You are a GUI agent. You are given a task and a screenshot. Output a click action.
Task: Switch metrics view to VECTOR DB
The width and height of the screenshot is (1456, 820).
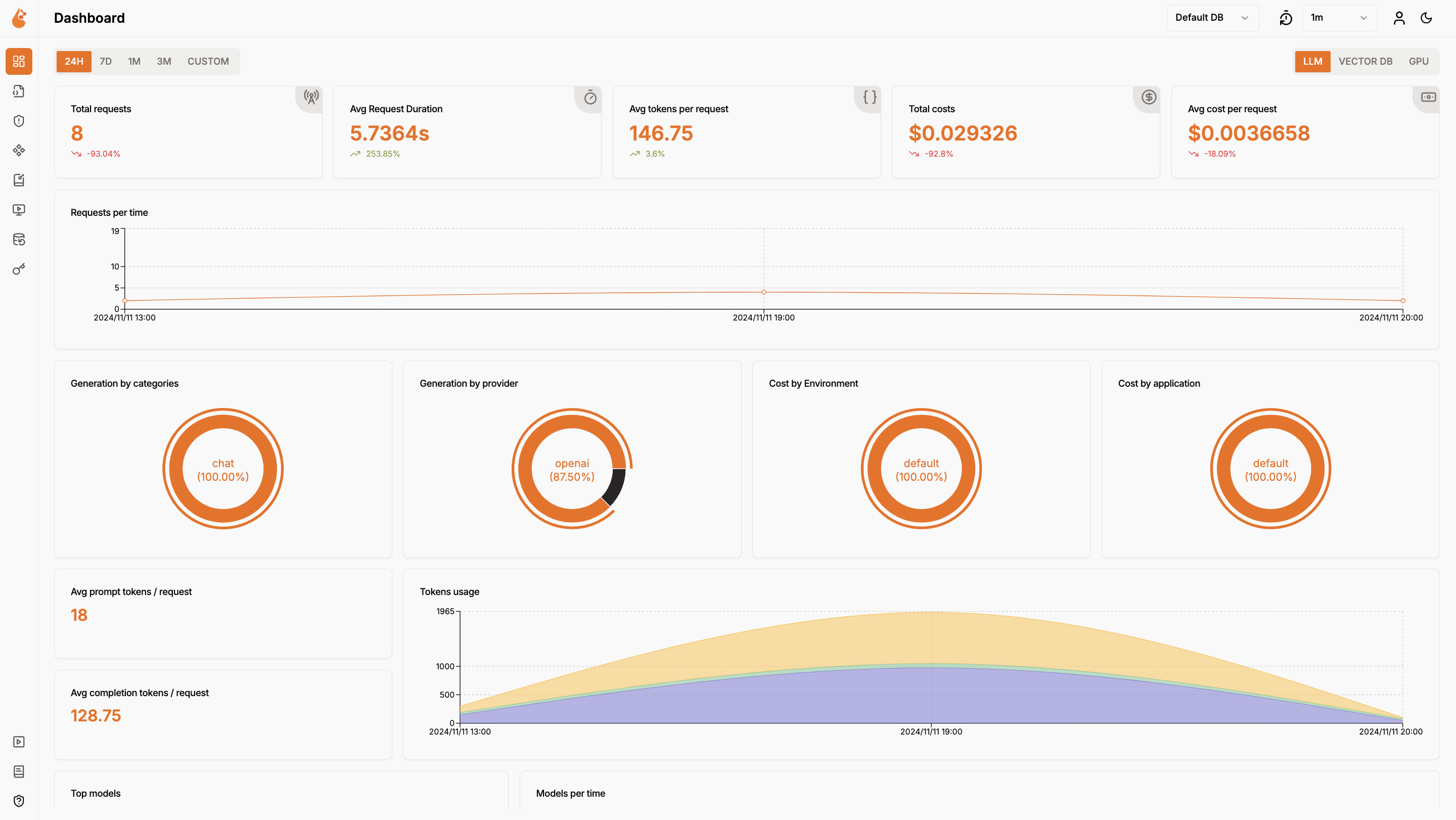(1366, 61)
